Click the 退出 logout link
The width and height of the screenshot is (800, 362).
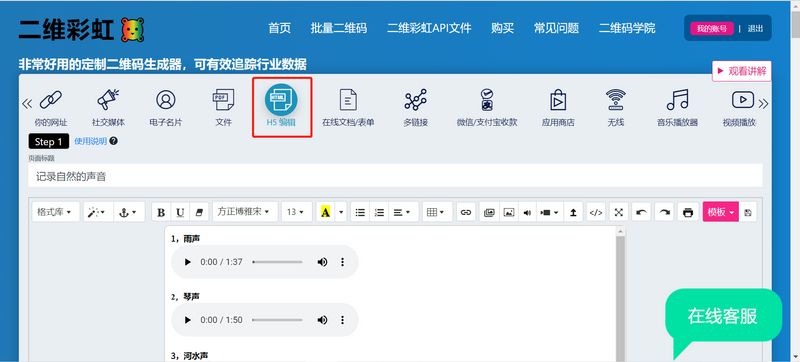756,29
